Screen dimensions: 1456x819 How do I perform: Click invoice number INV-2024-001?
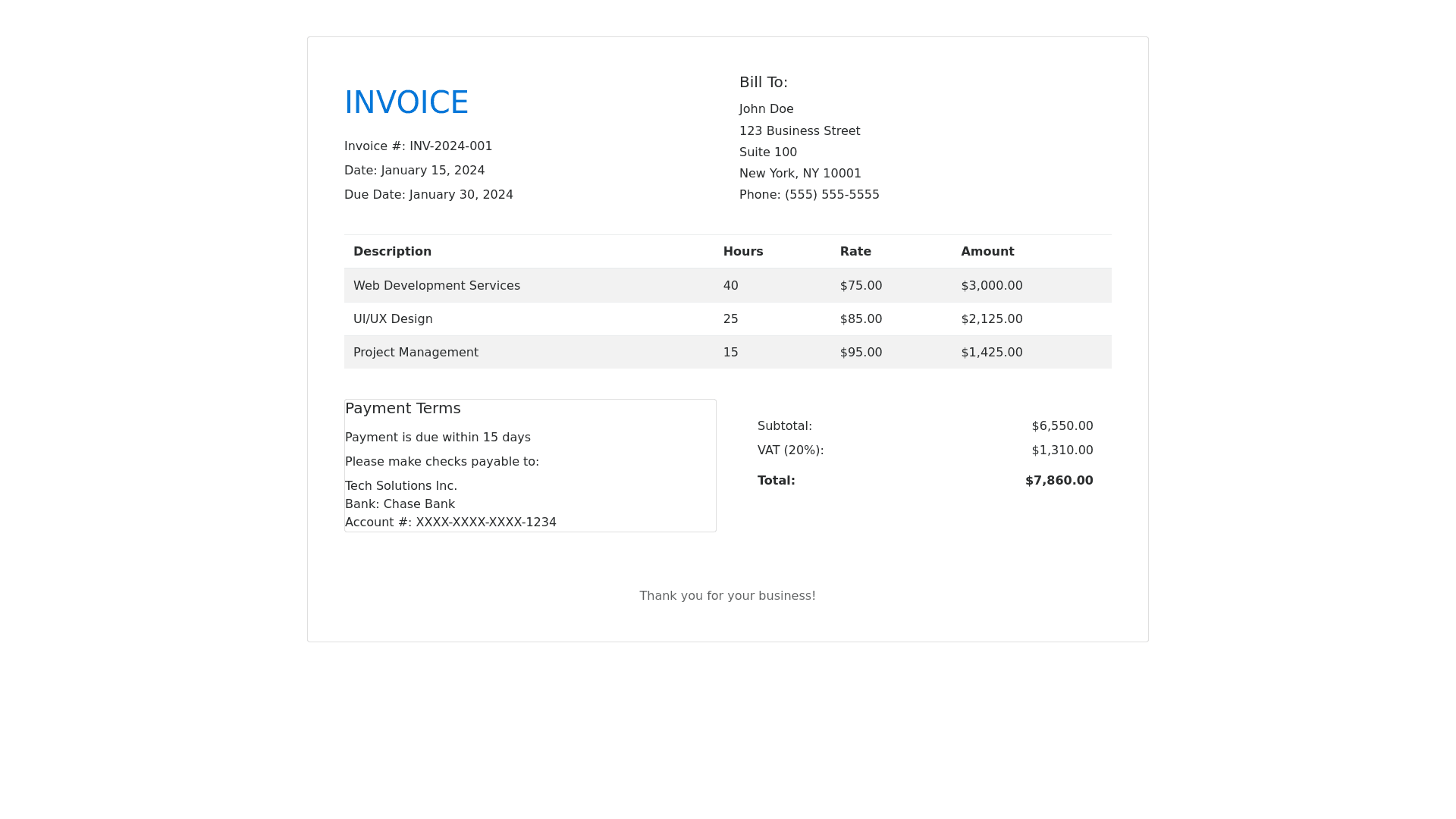click(x=450, y=146)
